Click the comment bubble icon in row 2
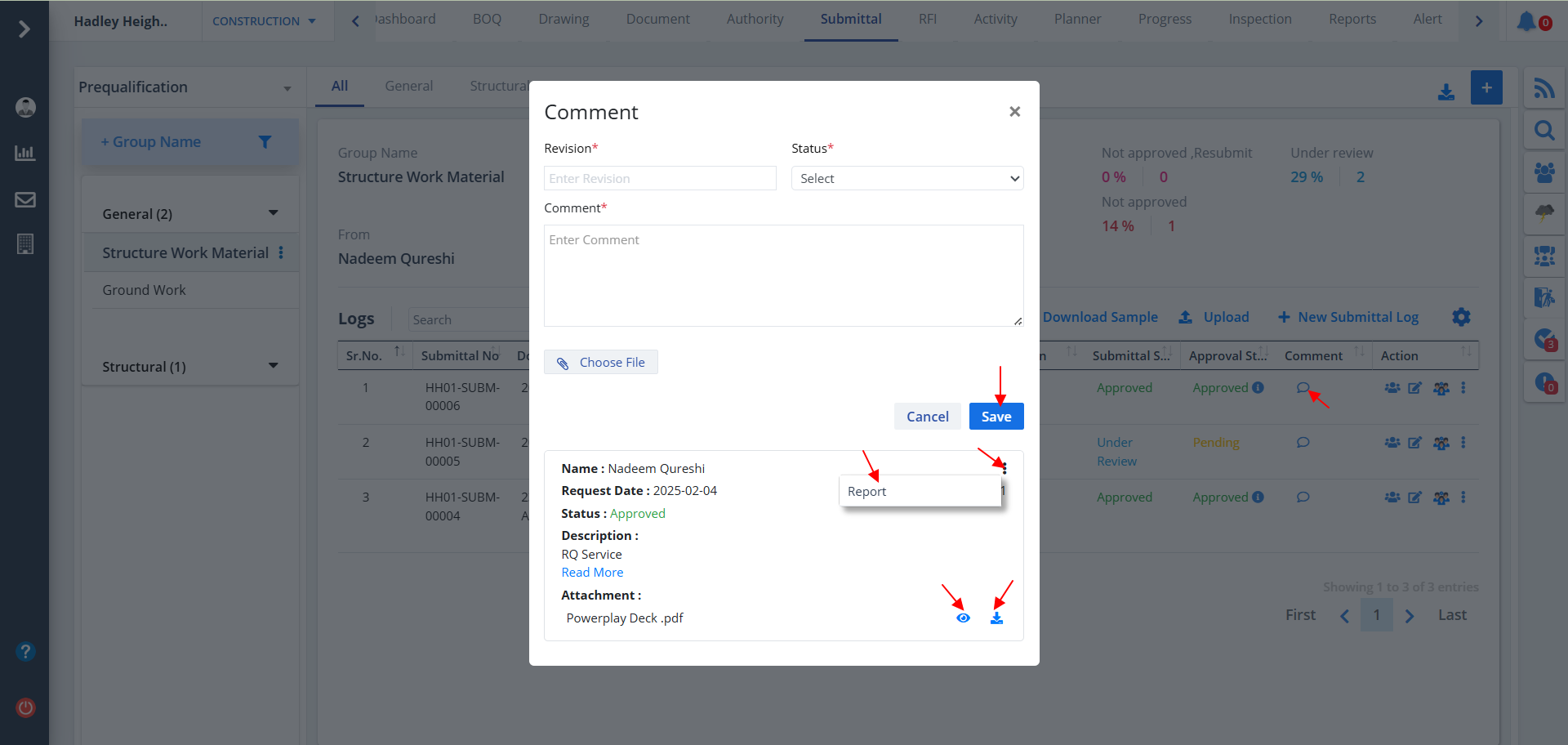 1303,443
